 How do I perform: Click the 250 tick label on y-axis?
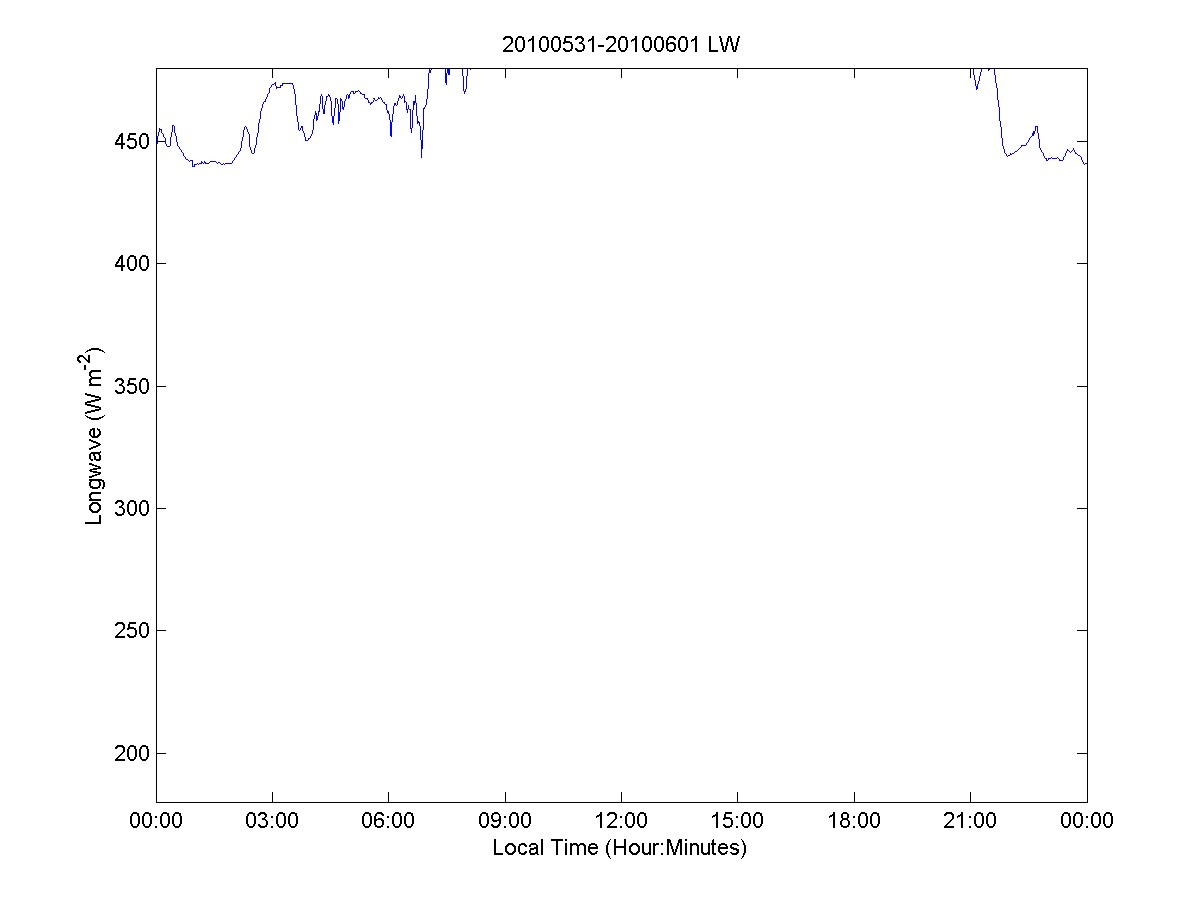point(131,631)
